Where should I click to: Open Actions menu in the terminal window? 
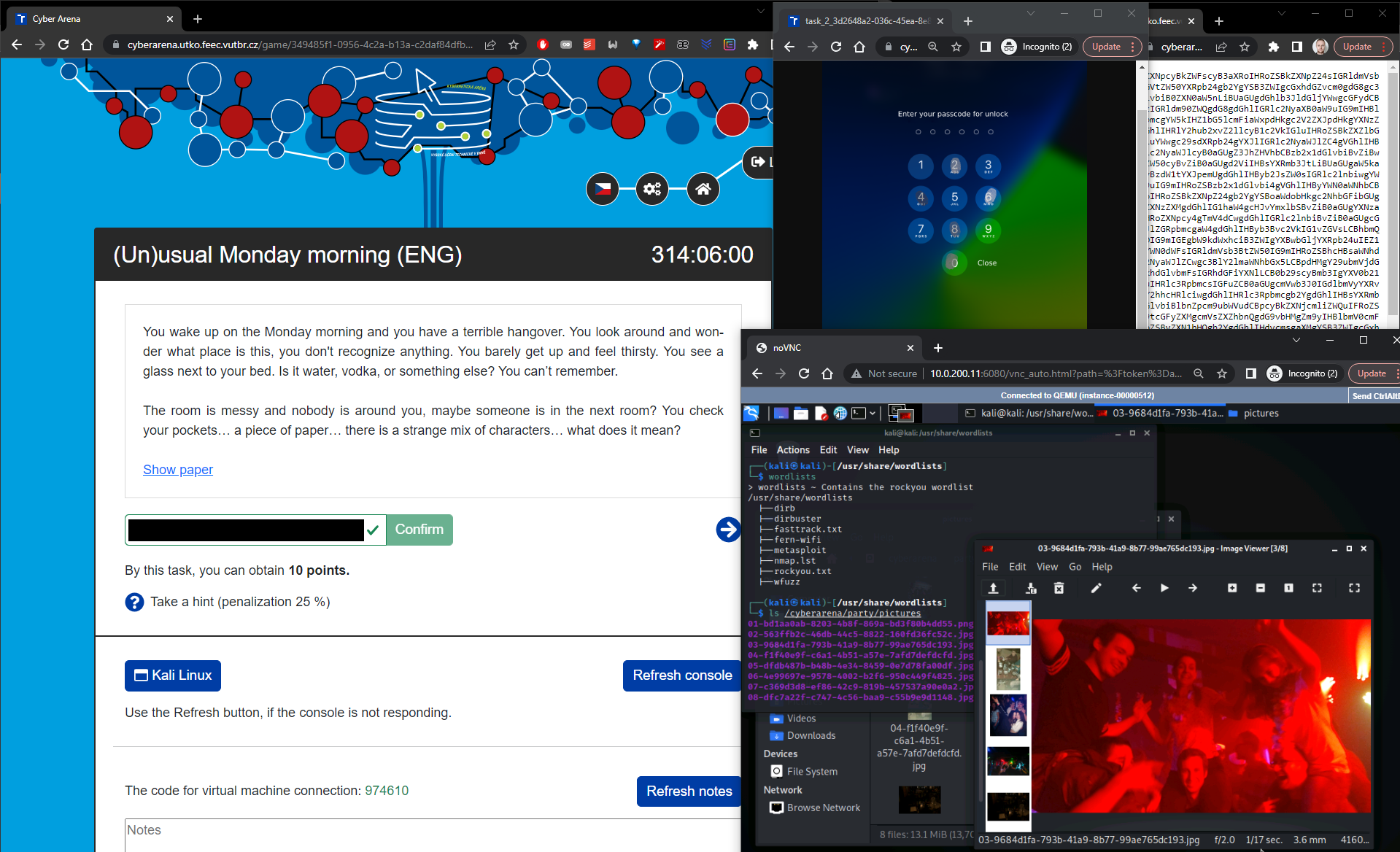pyautogui.click(x=793, y=450)
